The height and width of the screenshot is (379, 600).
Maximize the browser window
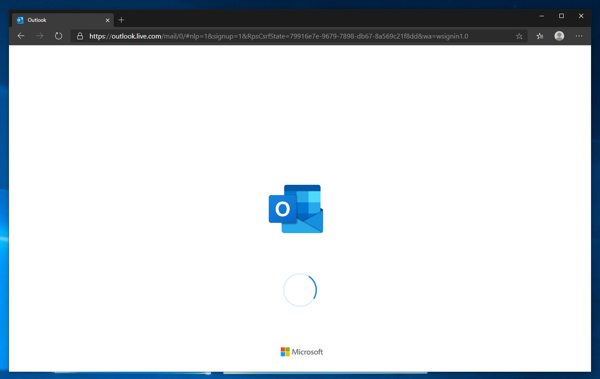pos(561,16)
